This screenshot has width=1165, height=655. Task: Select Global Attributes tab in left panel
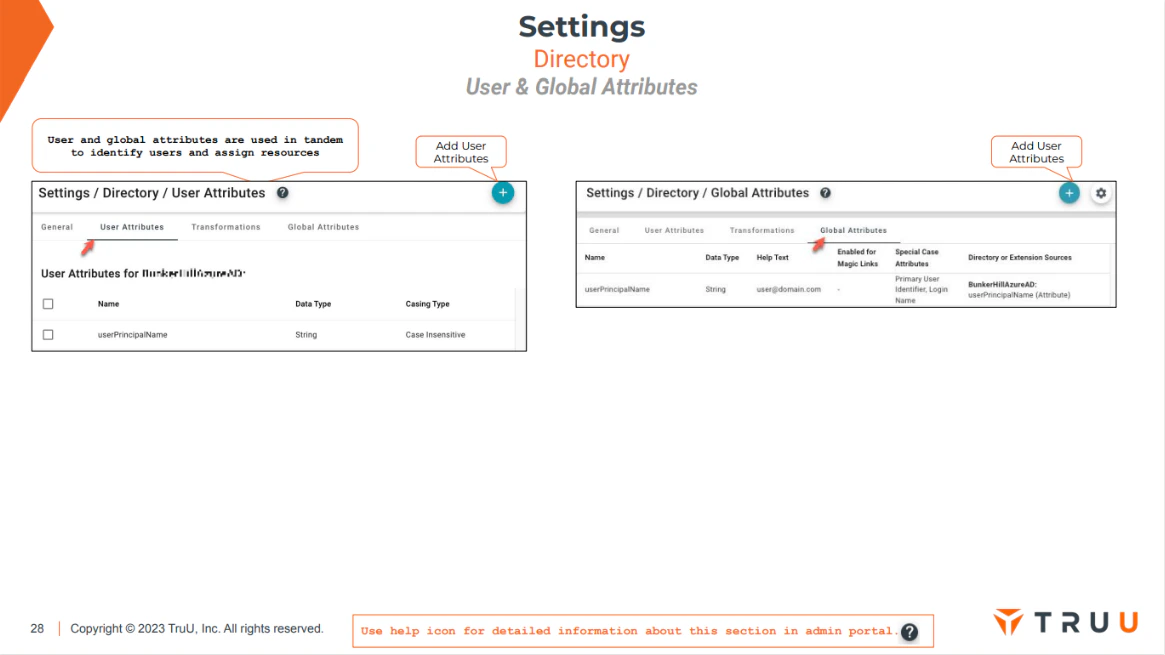point(323,227)
